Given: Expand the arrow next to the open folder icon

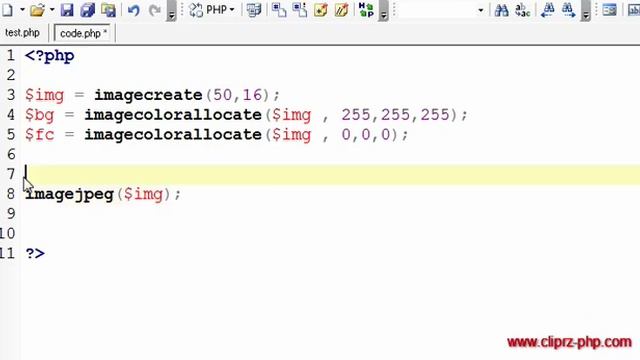Looking at the screenshot, I should point(52,10).
